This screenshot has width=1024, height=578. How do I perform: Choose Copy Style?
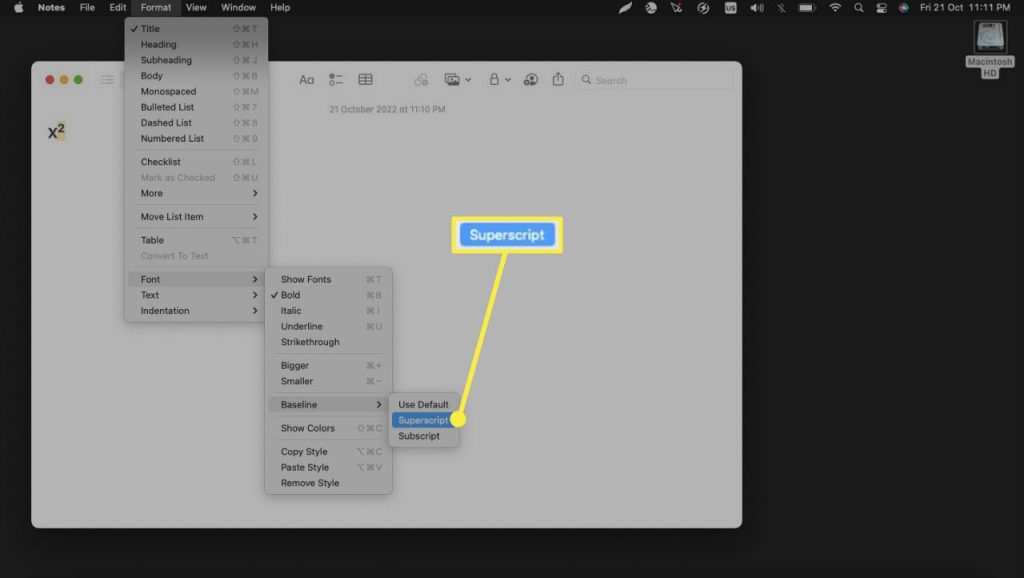coord(328,452)
